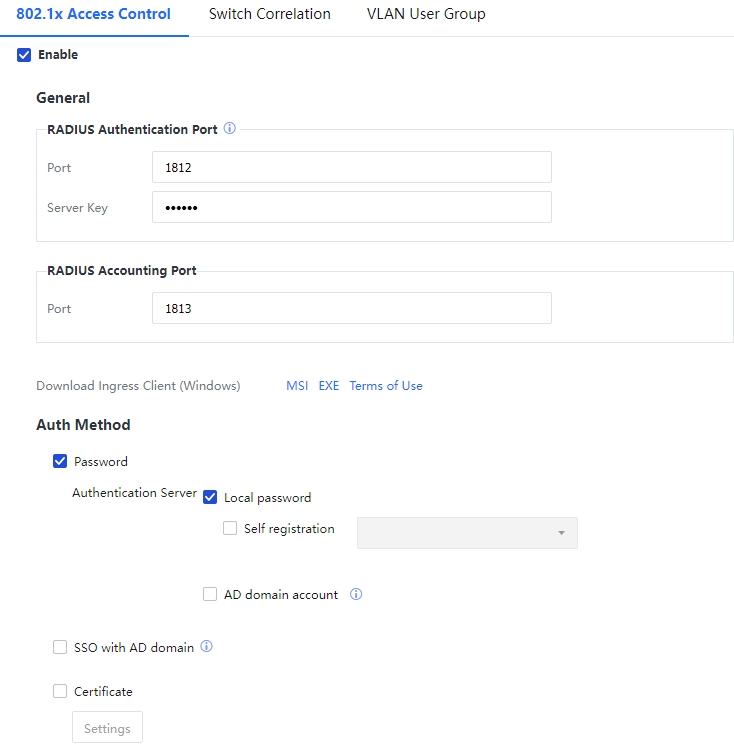Toggle the Enable checkbox
Screen dimensions: 734x746
25,55
